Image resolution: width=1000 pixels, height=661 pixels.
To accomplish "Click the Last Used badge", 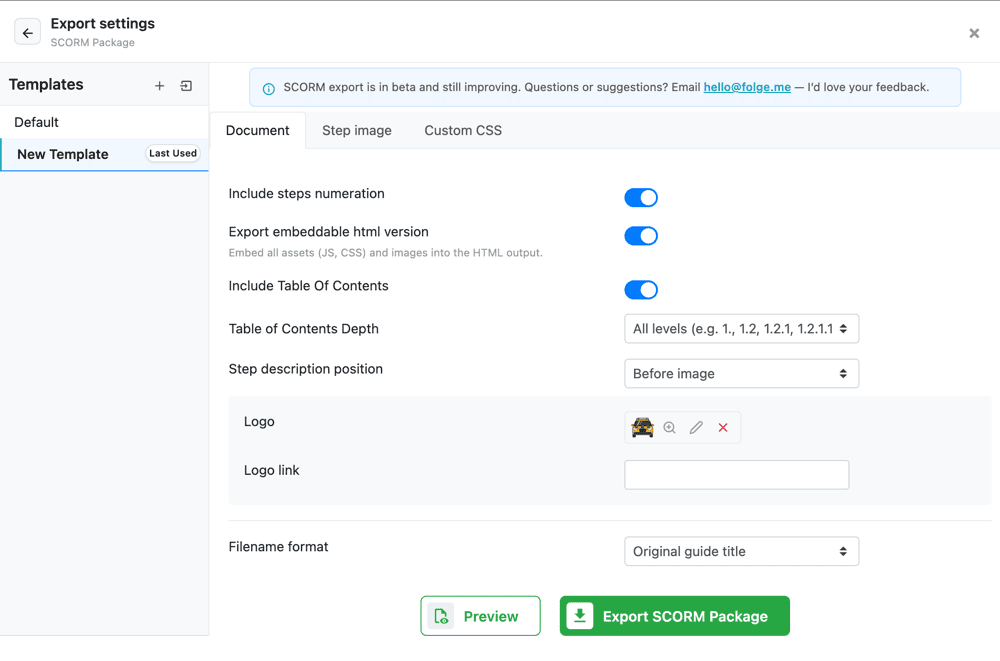I will [x=173, y=153].
